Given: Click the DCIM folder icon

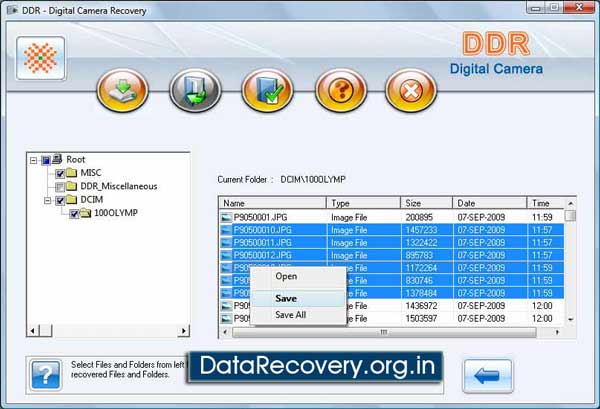Looking at the screenshot, I should [x=72, y=199].
